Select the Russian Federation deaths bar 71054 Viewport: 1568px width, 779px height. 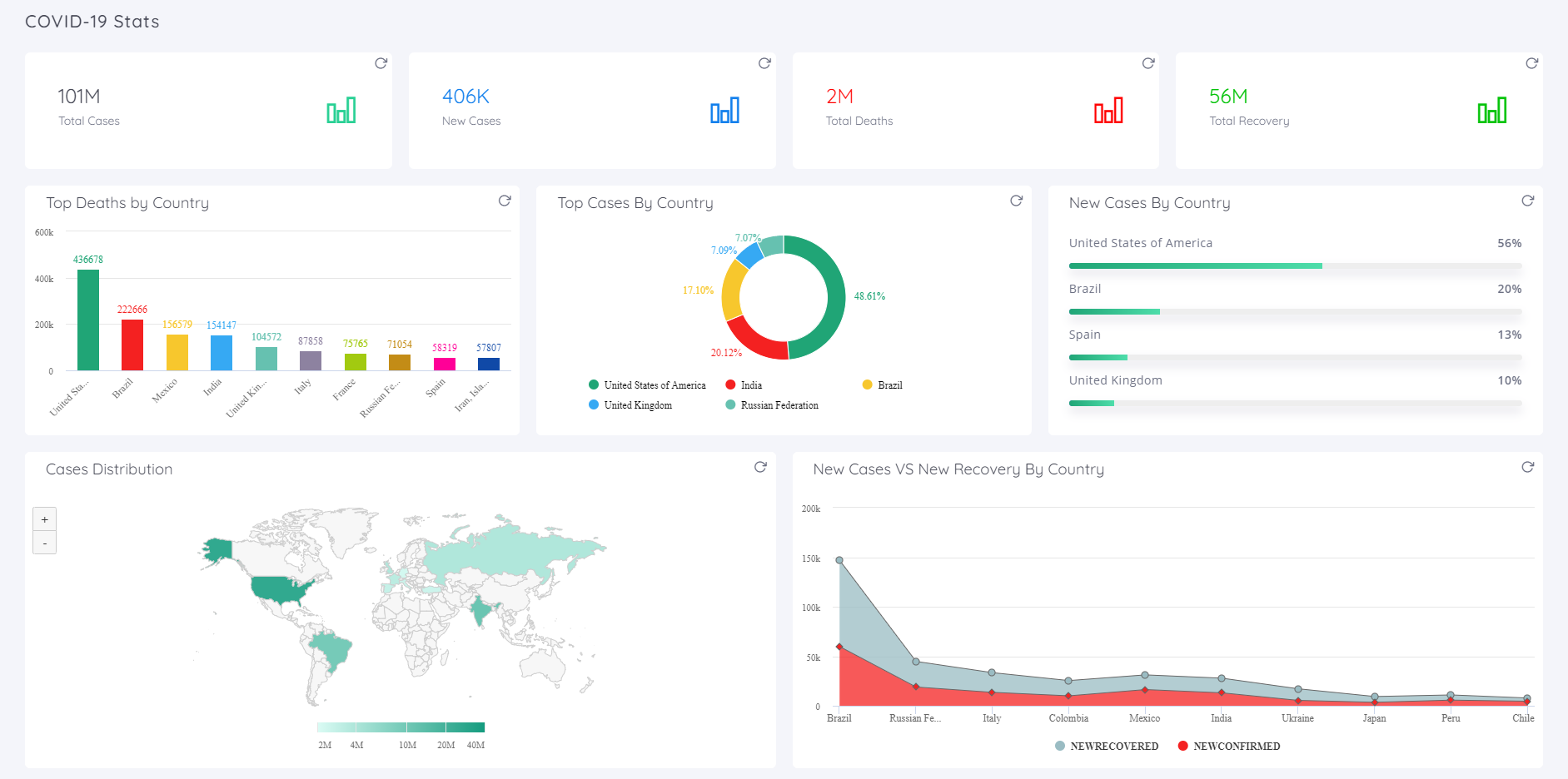pyautogui.click(x=400, y=363)
